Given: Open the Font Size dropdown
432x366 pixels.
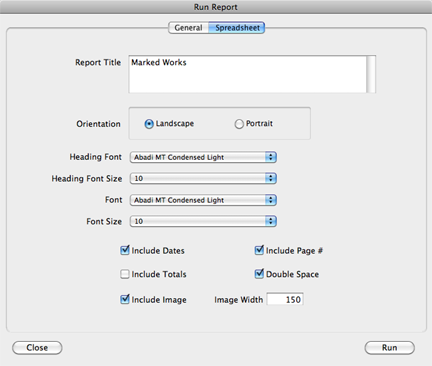Looking at the screenshot, I should pos(203,221).
